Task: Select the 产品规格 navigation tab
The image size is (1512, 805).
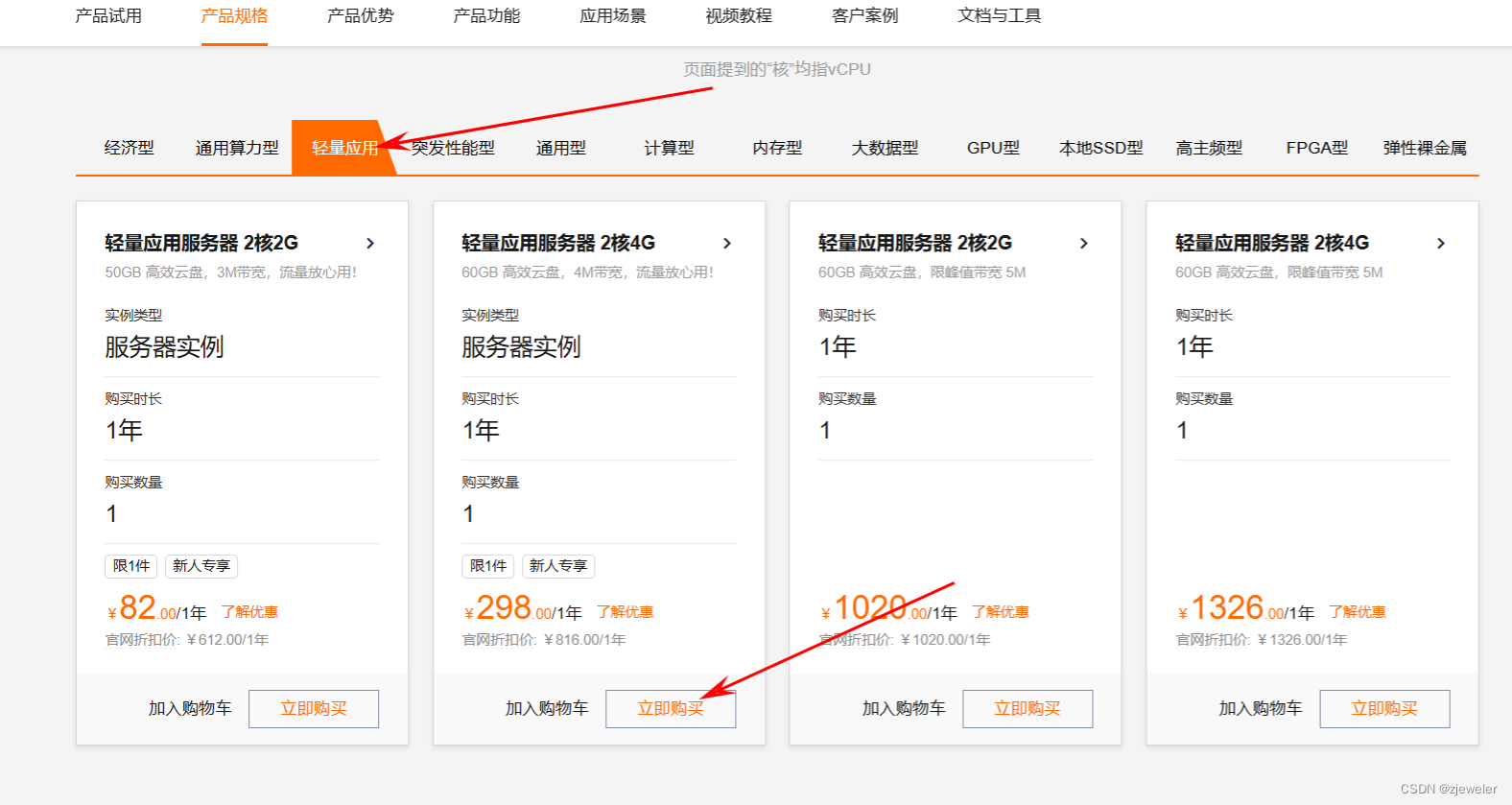Action: (234, 16)
